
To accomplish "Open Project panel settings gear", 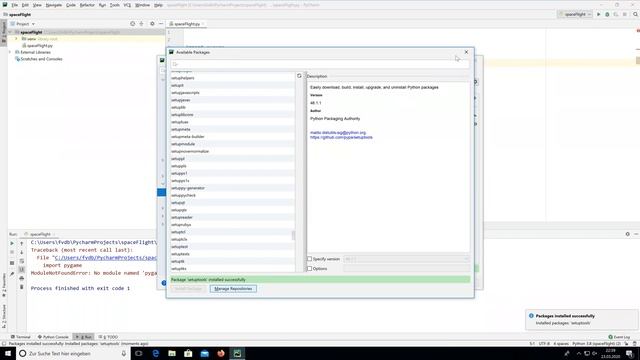I will pos(152,24).
